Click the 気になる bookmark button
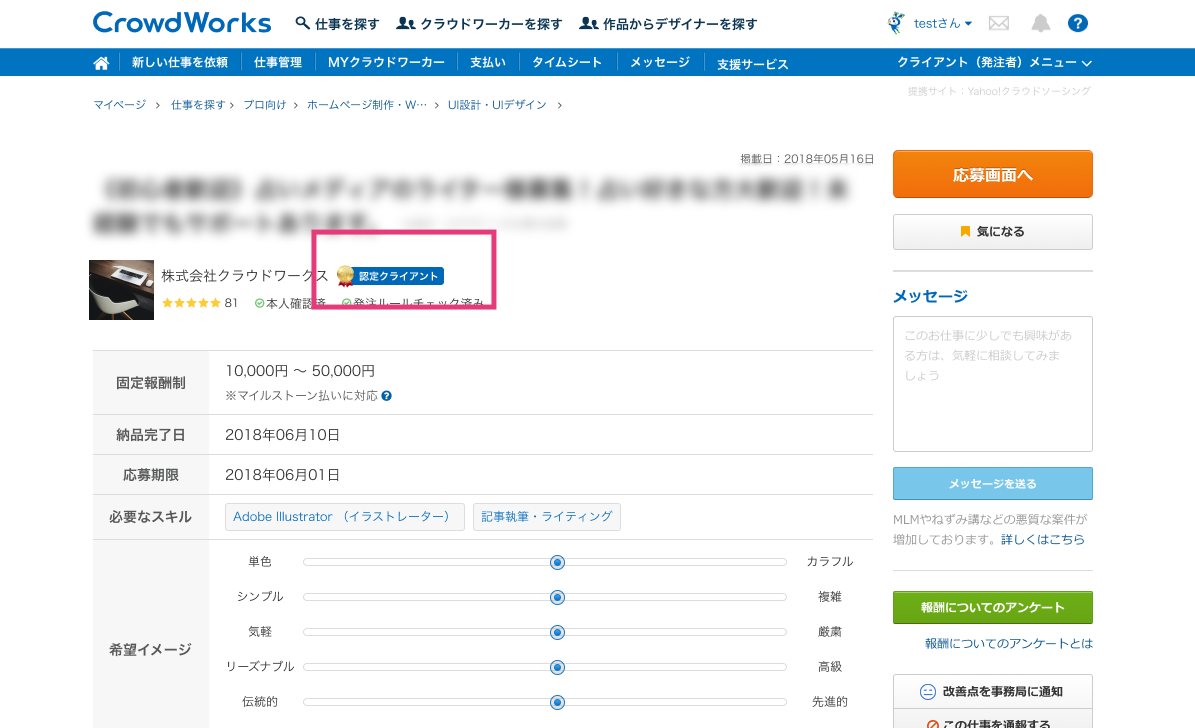This screenshot has height=728, width=1195. coord(992,232)
